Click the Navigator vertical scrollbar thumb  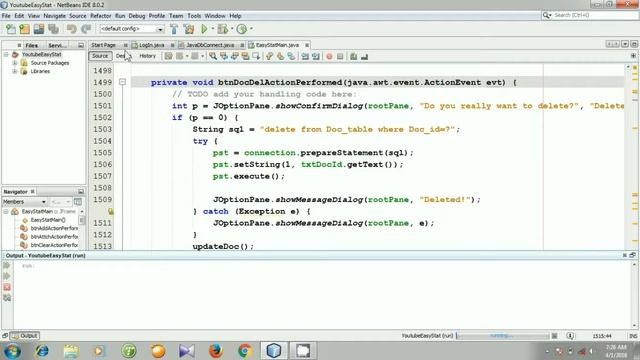tap(82, 220)
